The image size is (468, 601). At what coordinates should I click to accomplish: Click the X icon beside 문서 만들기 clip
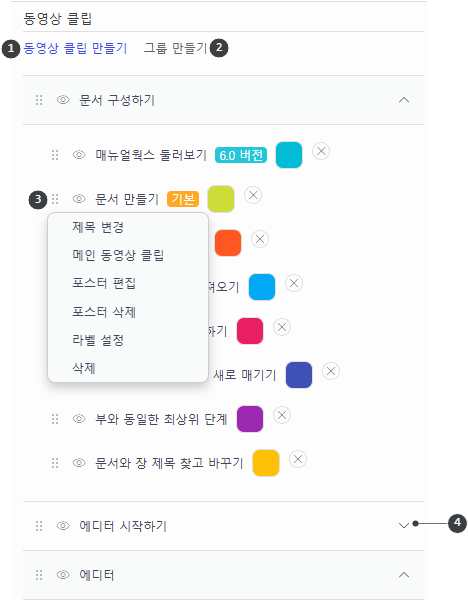click(x=253, y=195)
